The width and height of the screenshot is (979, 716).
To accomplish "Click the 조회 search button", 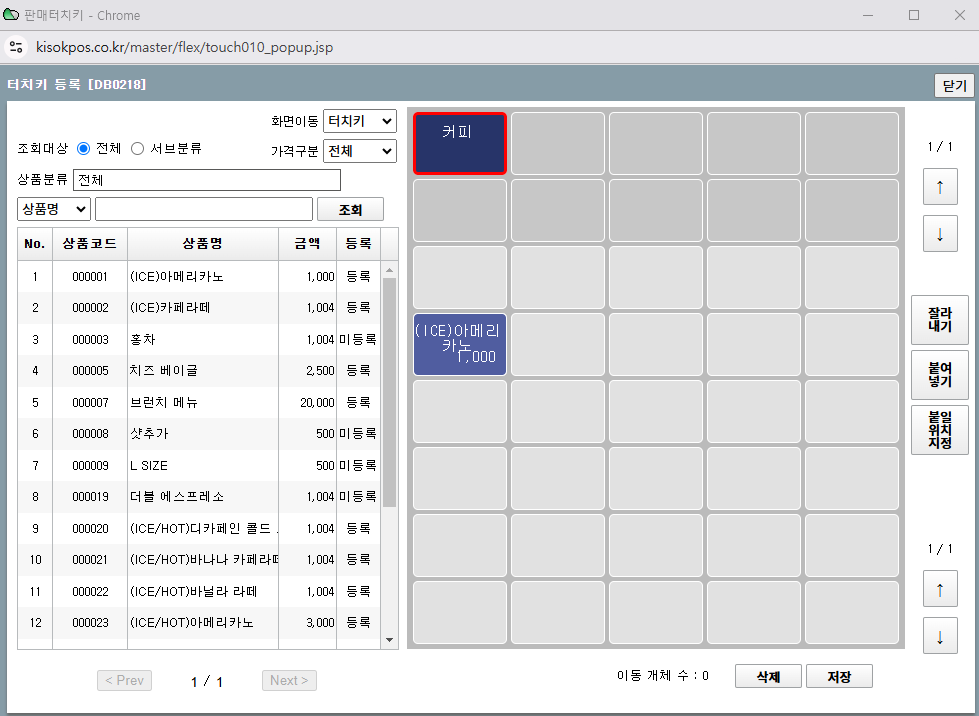I will (350, 209).
